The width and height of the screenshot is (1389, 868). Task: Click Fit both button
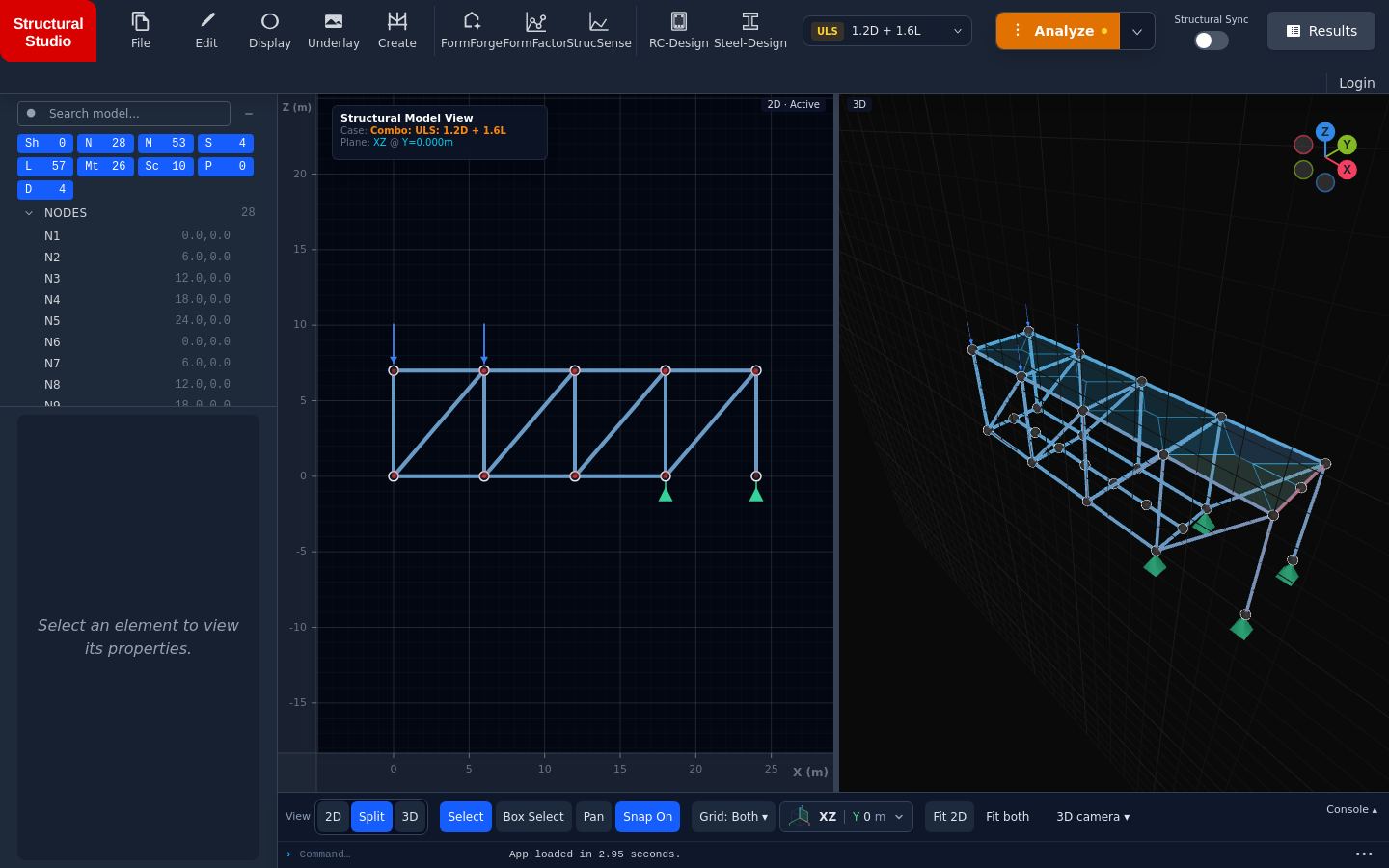(x=1007, y=817)
